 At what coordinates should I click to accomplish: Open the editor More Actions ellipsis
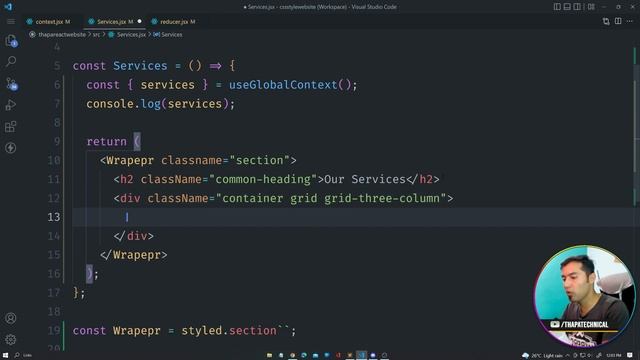point(630,21)
